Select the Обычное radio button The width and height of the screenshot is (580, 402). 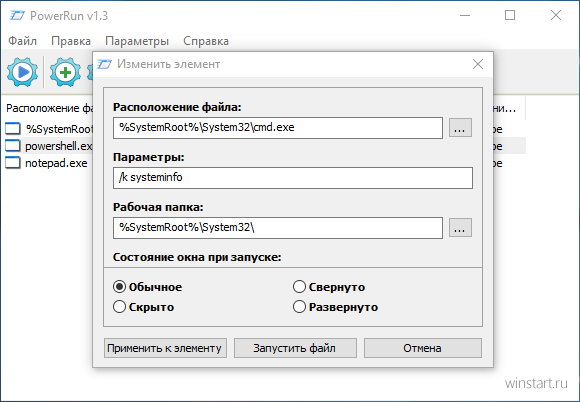[x=119, y=287]
